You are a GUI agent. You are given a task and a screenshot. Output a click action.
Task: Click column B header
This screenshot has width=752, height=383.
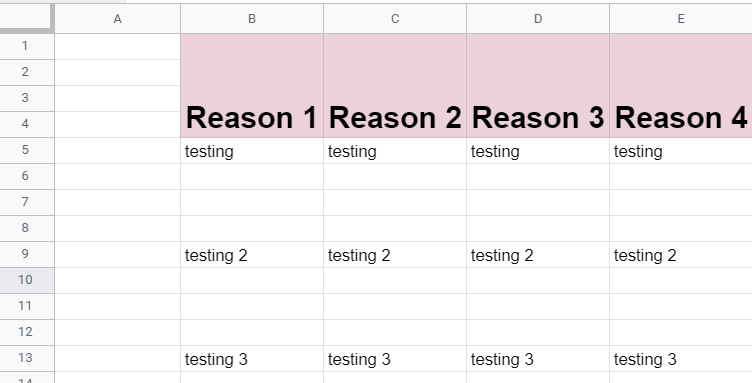(x=252, y=19)
